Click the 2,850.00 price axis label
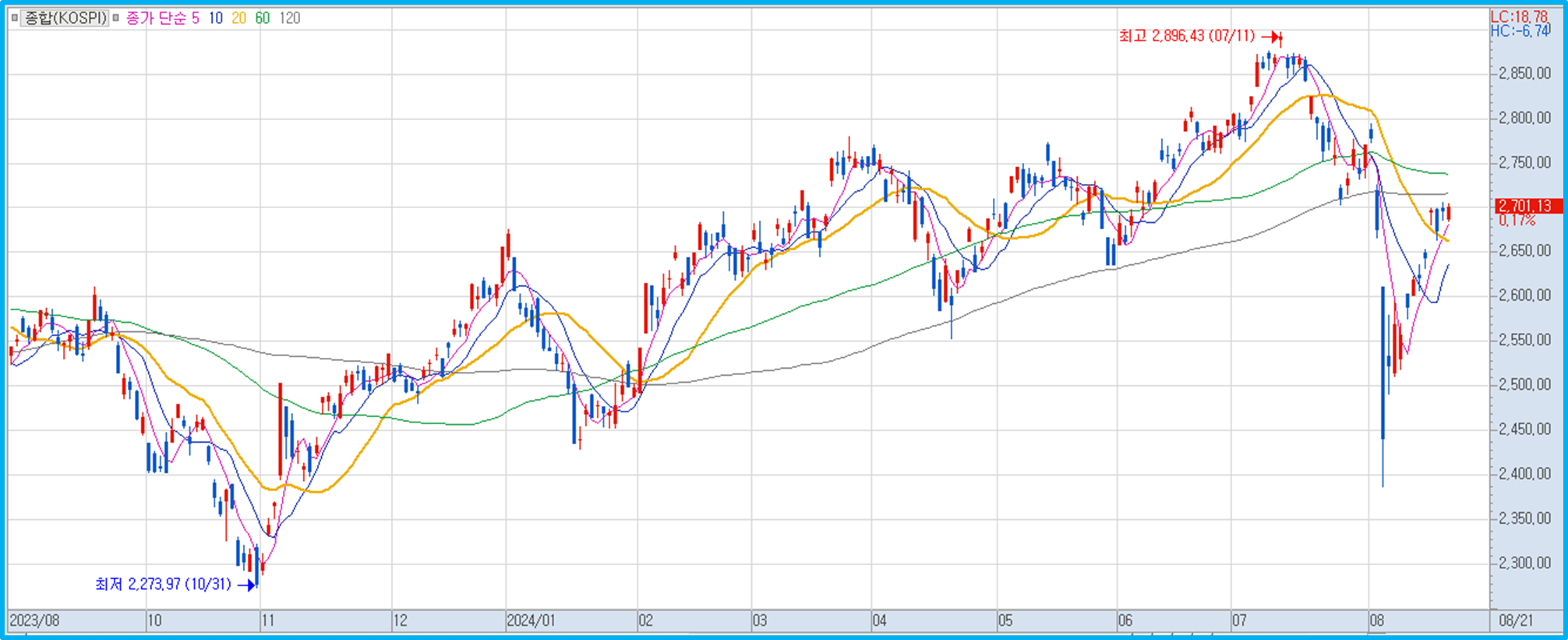The height and width of the screenshot is (640, 1568). coord(1524,73)
